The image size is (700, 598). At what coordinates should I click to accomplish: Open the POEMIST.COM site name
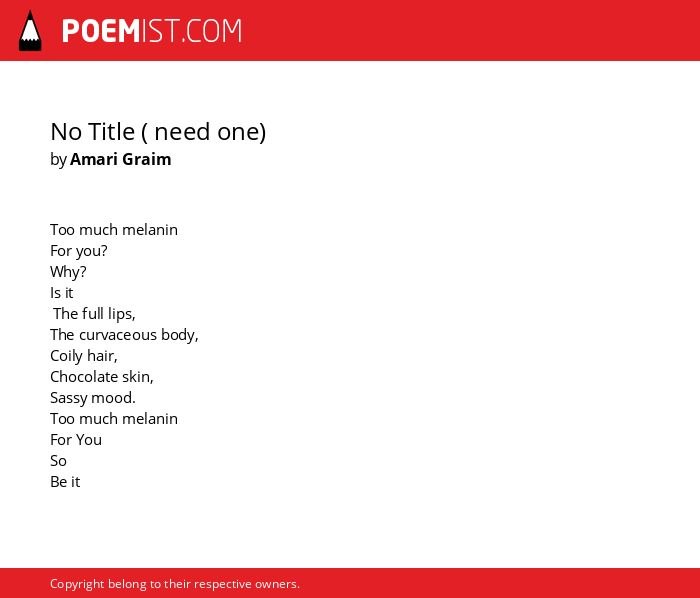click(x=152, y=31)
